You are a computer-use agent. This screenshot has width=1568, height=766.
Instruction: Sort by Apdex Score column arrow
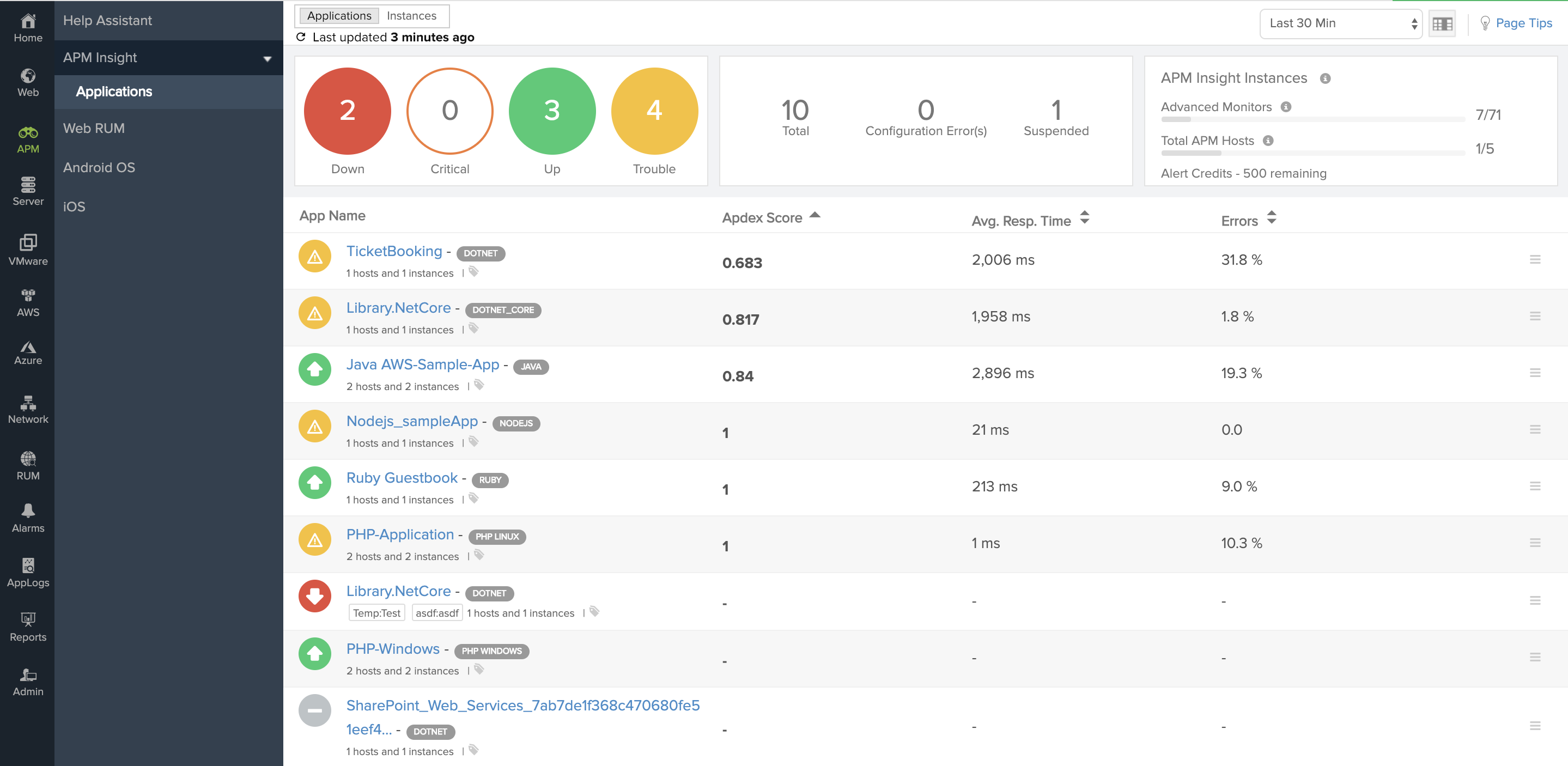pyautogui.click(x=815, y=216)
